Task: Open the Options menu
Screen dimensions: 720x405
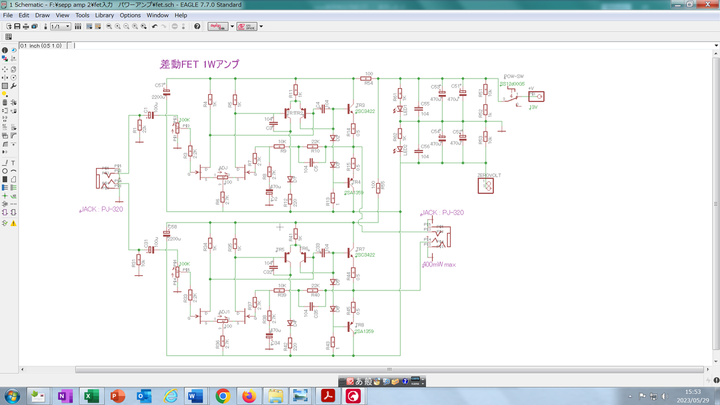Action: click(x=130, y=15)
